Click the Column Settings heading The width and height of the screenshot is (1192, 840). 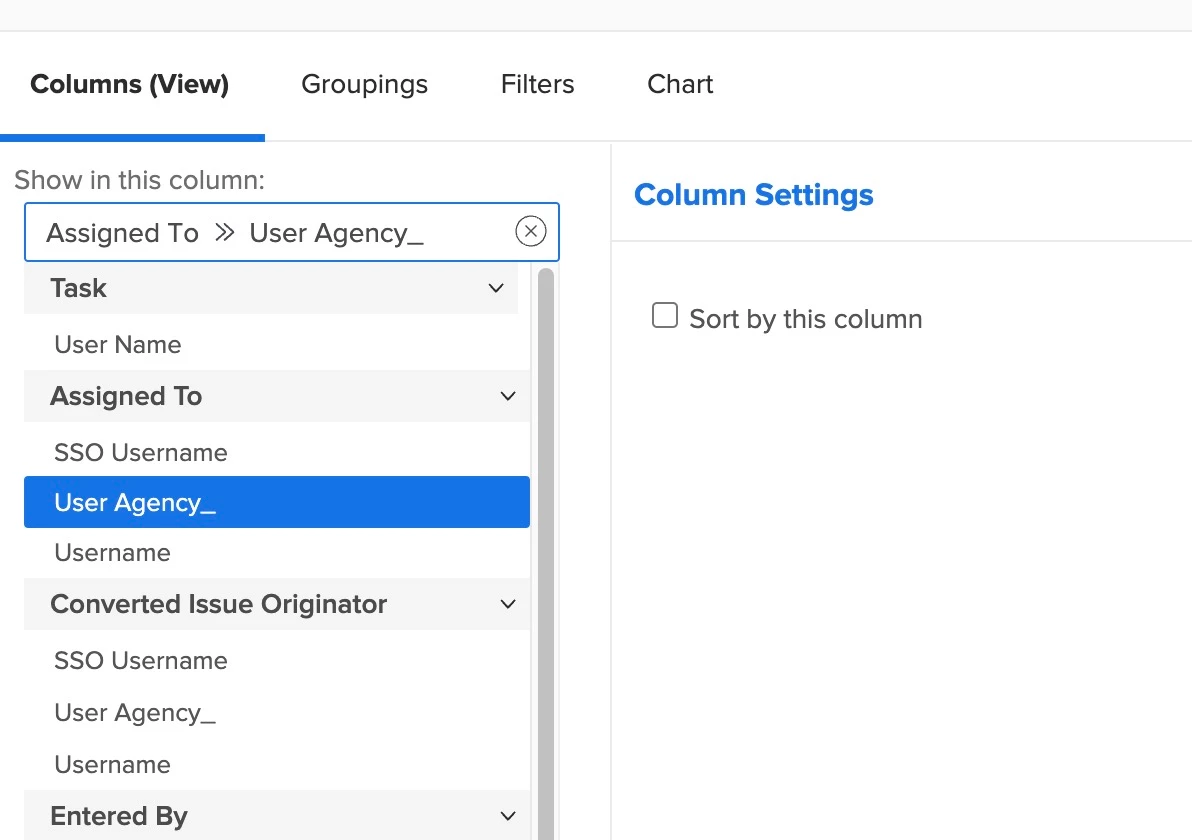tap(753, 195)
